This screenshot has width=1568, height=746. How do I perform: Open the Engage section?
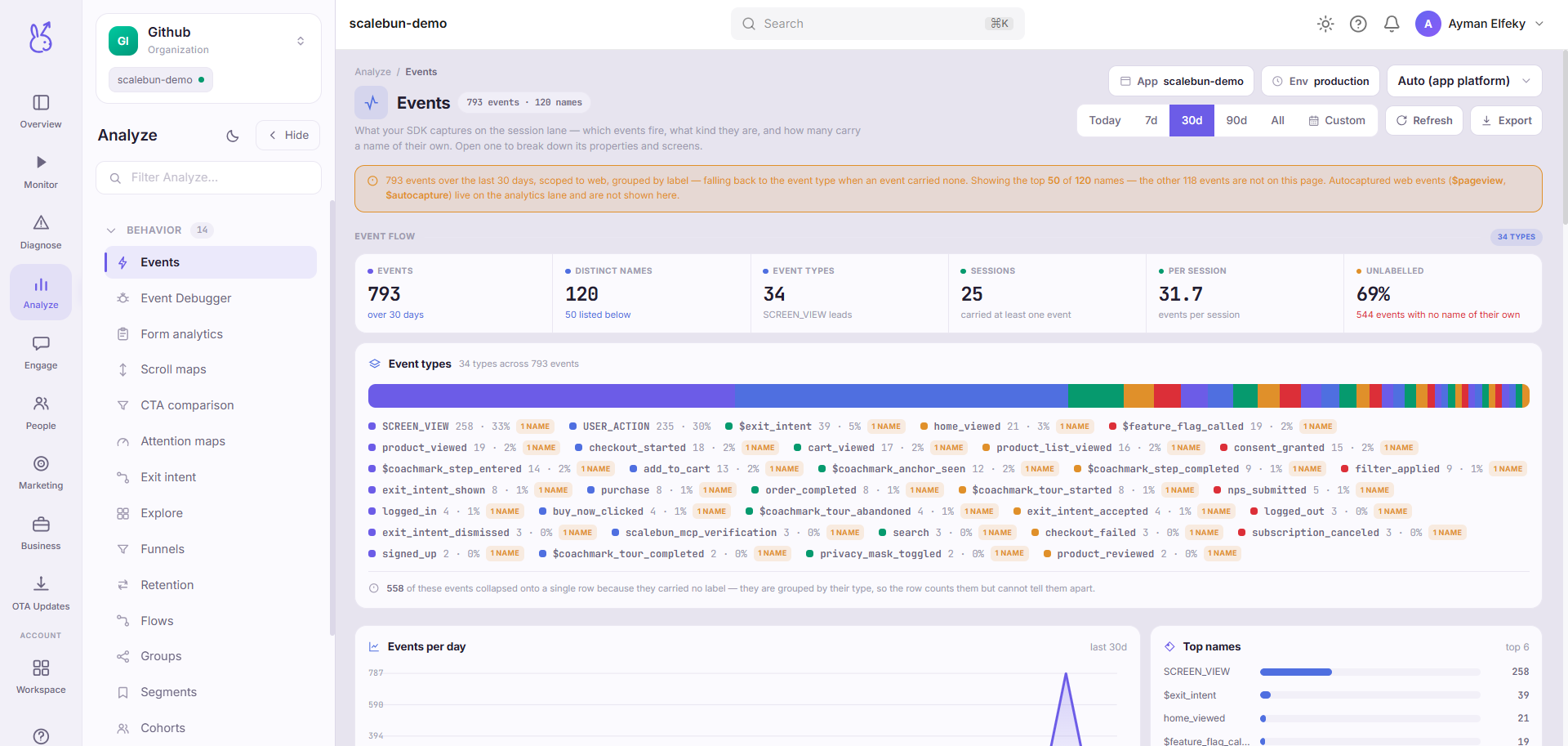(x=41, y=352)
